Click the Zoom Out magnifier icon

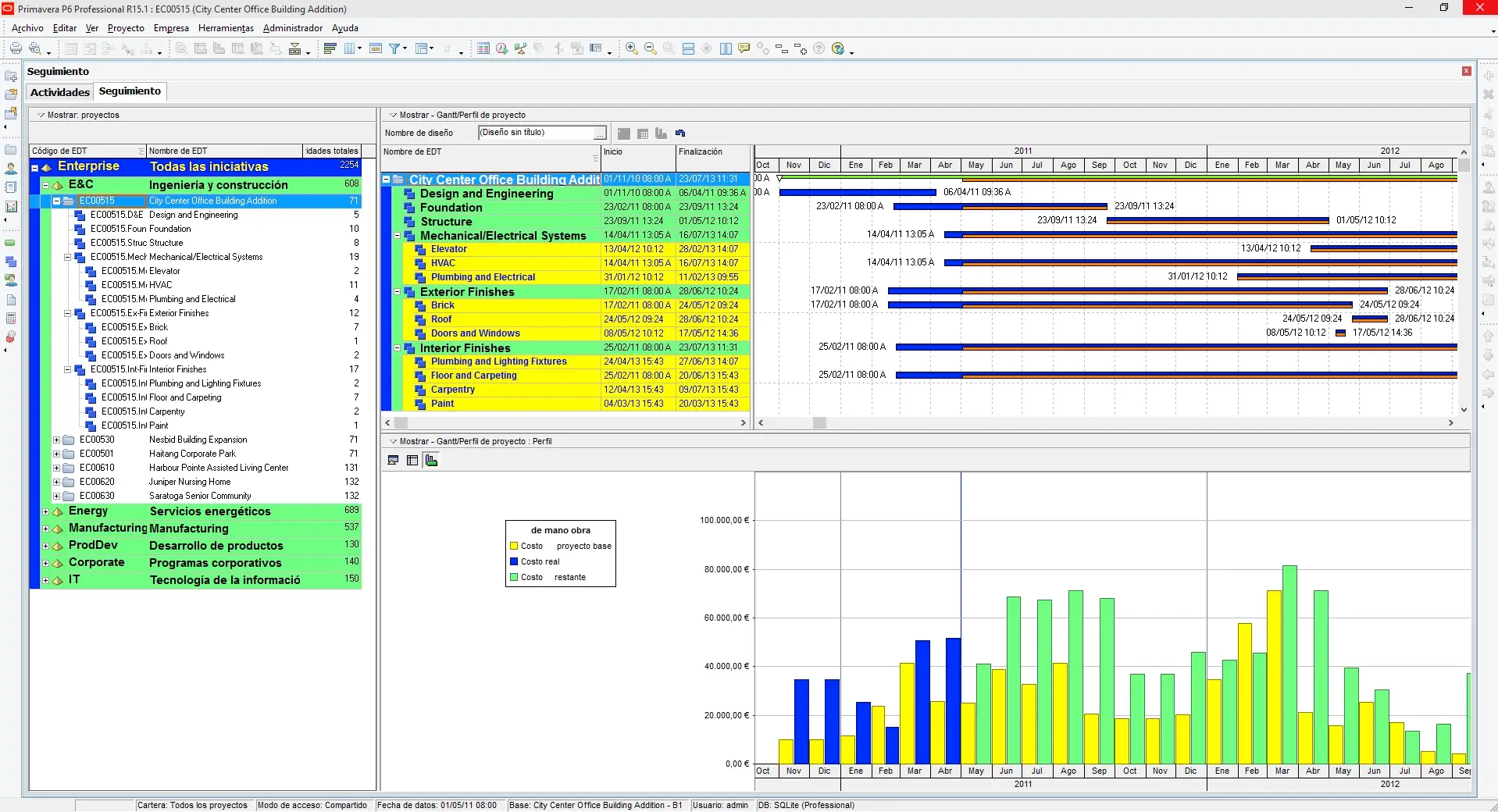(x=650, y=48)
